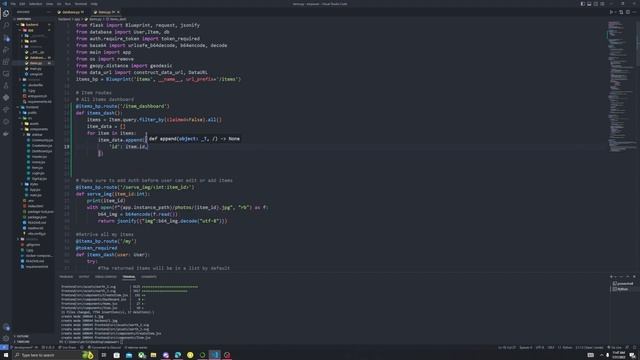Open the Edit menu
This screenshot has height=360, width=640.
22,4
